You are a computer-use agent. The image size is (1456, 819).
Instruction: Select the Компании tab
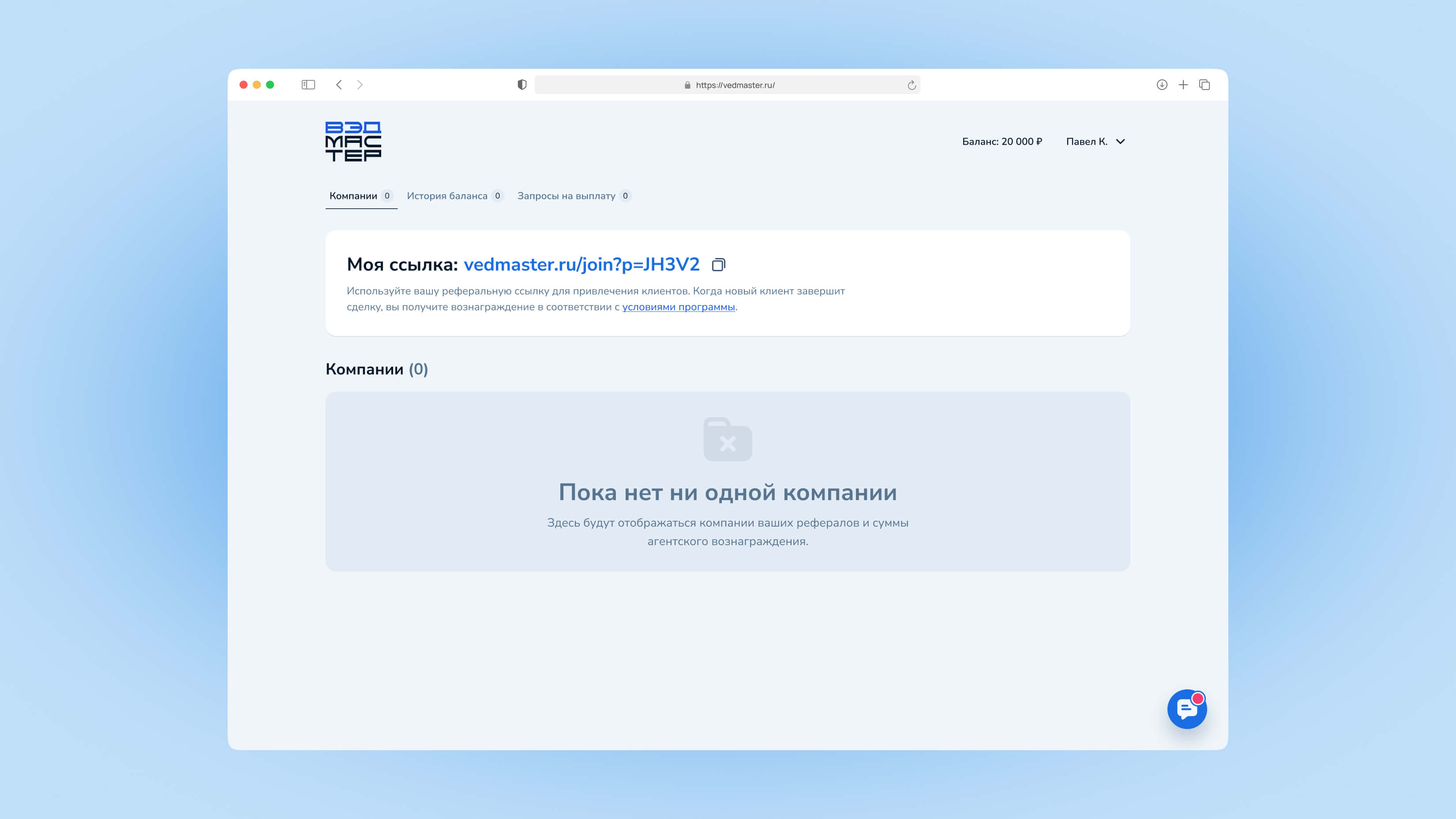click(x=353, y=196)
